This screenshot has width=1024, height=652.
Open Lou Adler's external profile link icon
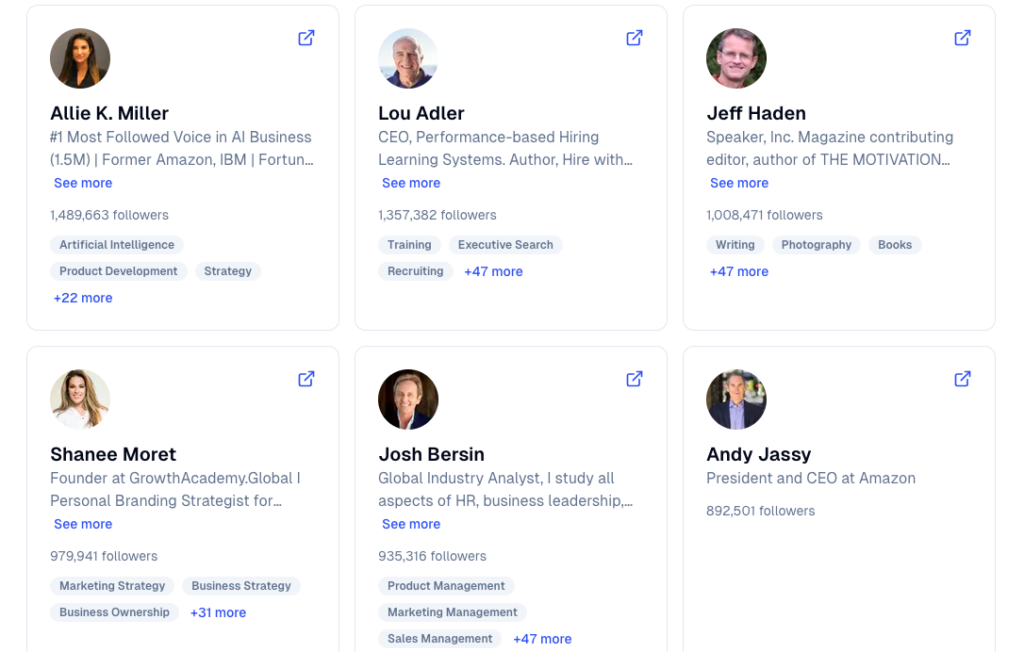pyautogui.click(x=634, y=38)
